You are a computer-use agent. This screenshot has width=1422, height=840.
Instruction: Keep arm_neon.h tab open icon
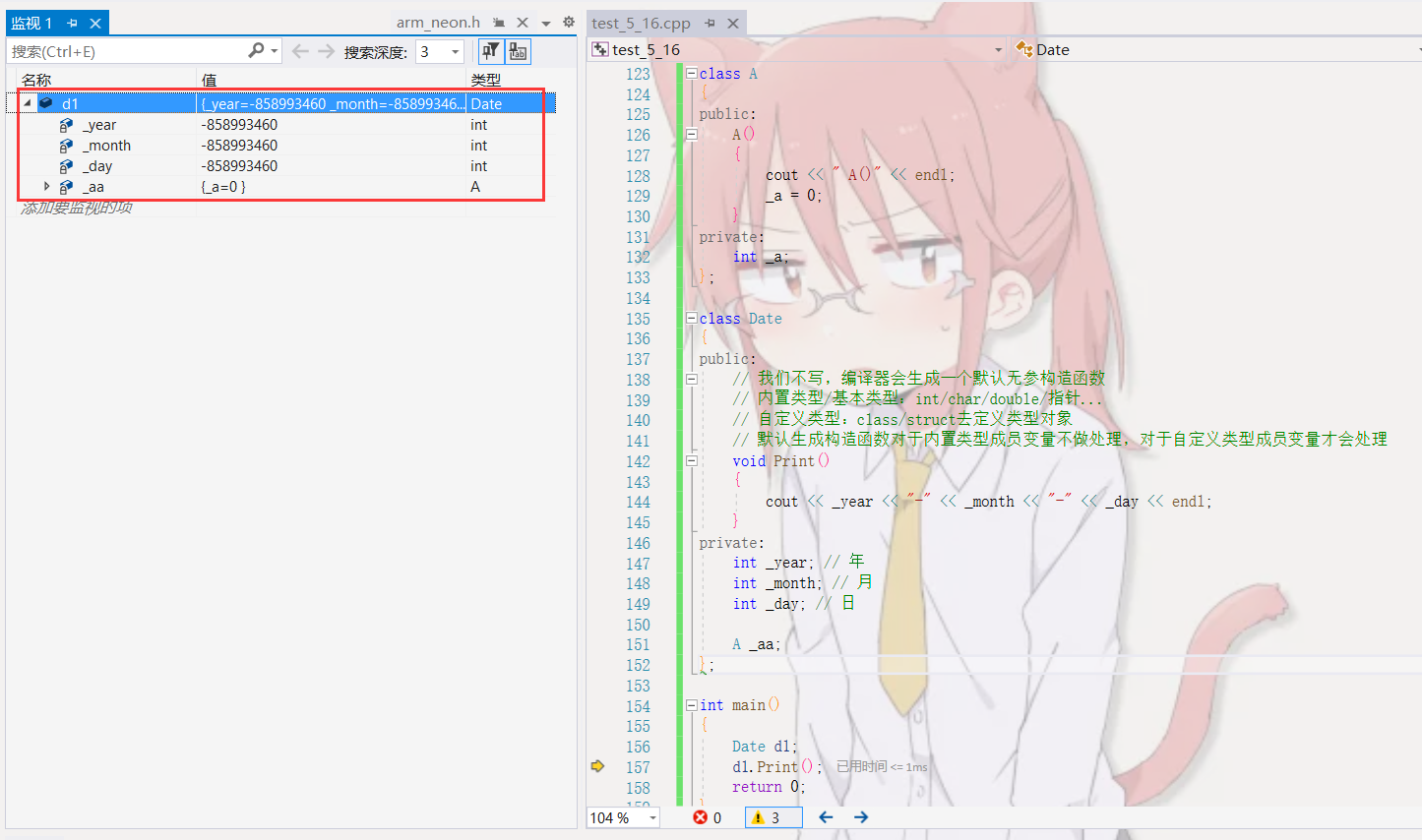coord(499,23)
